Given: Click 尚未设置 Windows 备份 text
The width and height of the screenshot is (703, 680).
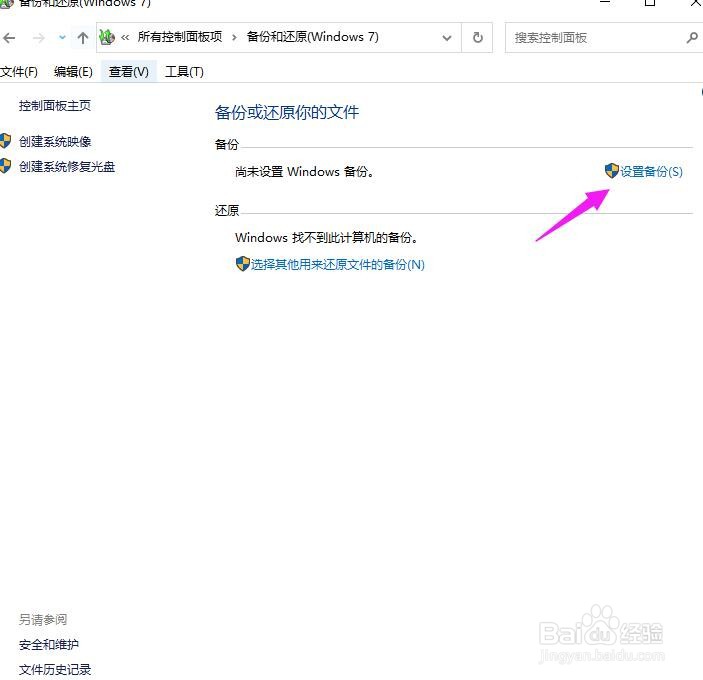Looking at the screenshot, I should pos(305,172).
